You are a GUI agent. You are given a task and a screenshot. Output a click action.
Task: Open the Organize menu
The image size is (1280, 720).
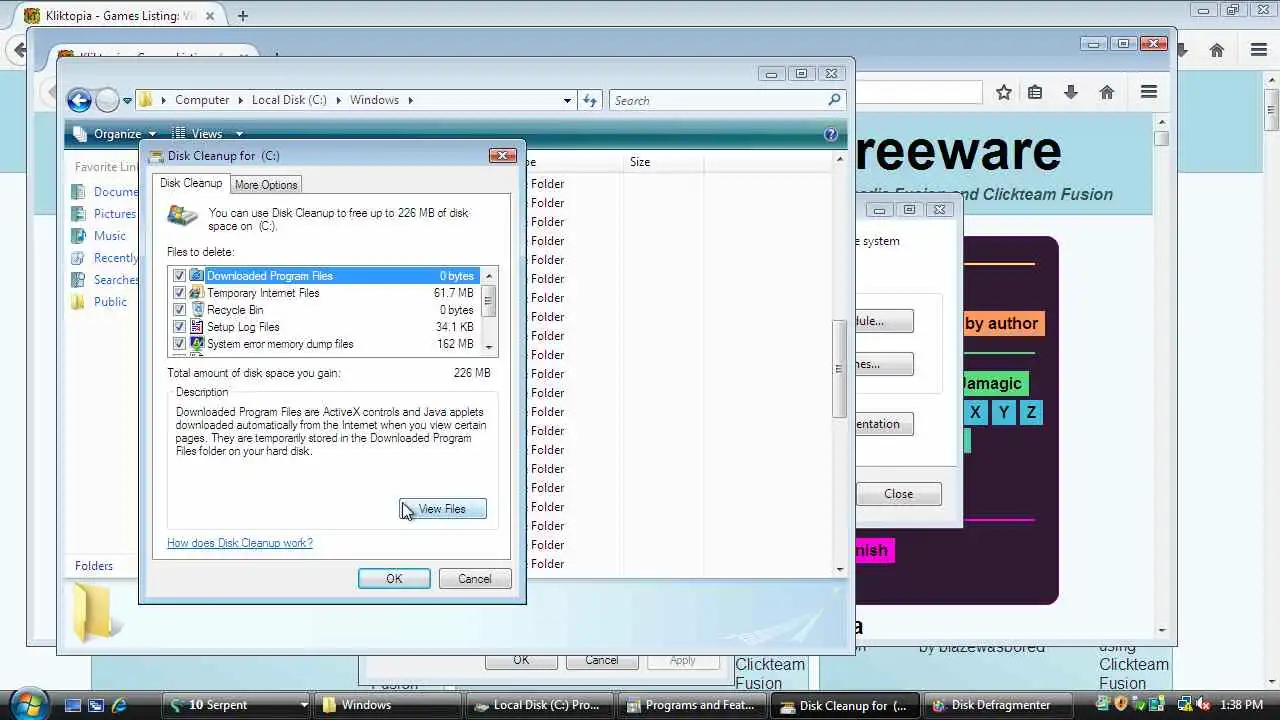coord(116,134)
